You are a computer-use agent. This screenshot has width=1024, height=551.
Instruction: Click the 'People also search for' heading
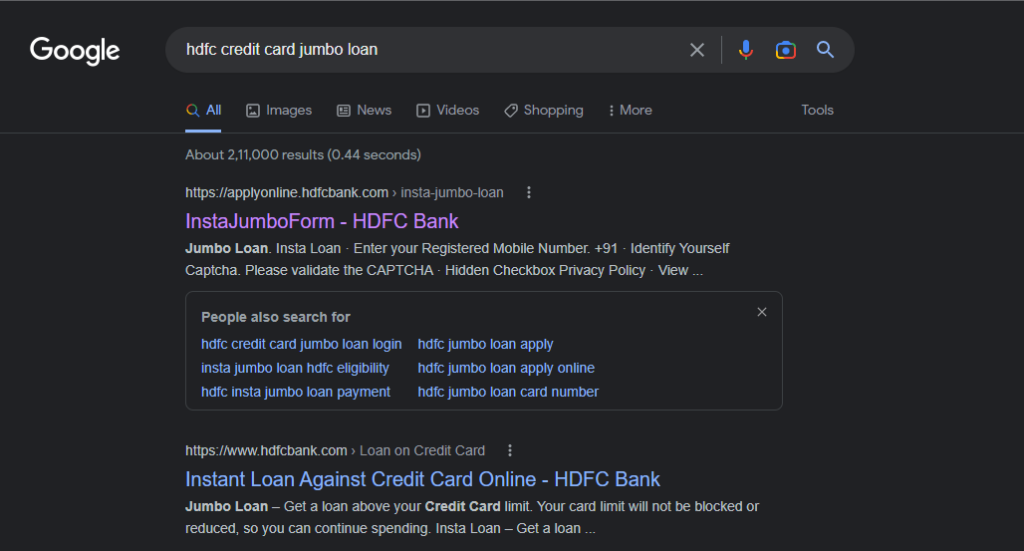pyautogui.click(x=276, y=317)
